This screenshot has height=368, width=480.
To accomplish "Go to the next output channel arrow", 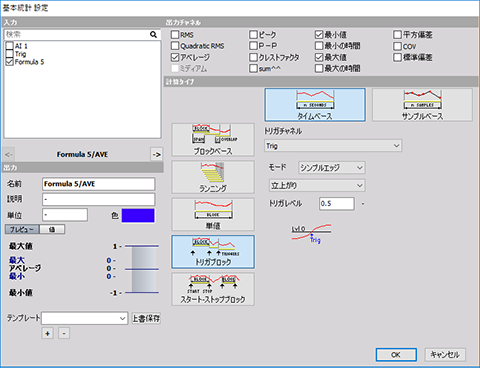I will click(x=156, y=154).
